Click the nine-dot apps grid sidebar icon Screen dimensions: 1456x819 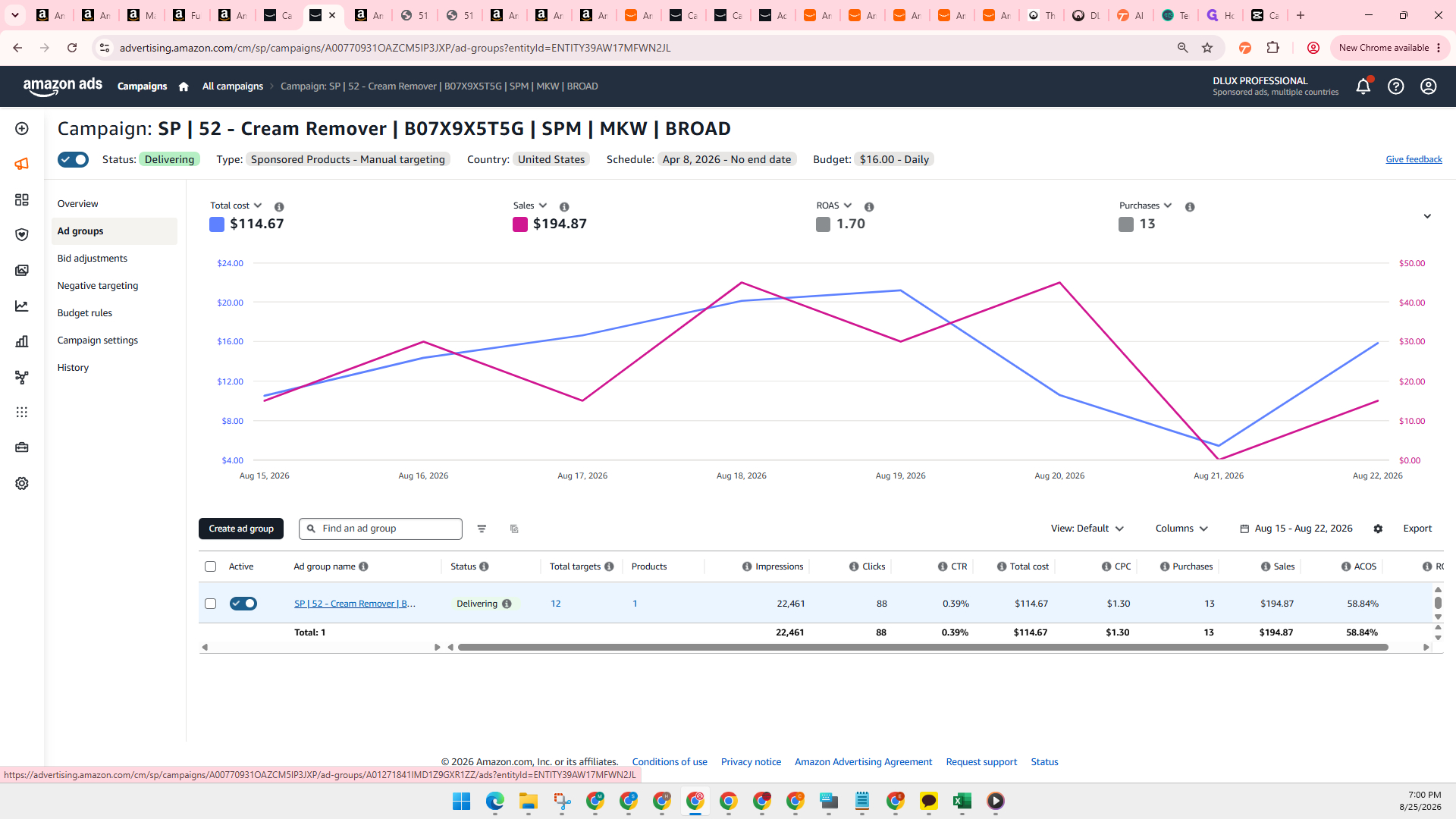22,412
